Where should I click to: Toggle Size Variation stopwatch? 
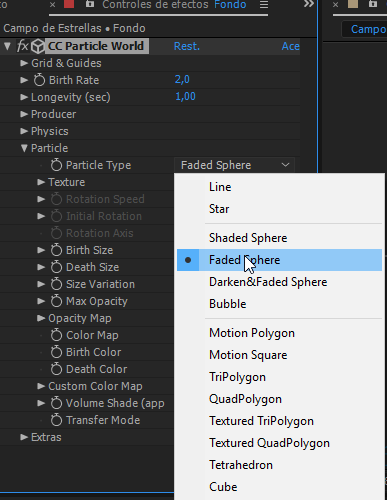coord(56,284)
